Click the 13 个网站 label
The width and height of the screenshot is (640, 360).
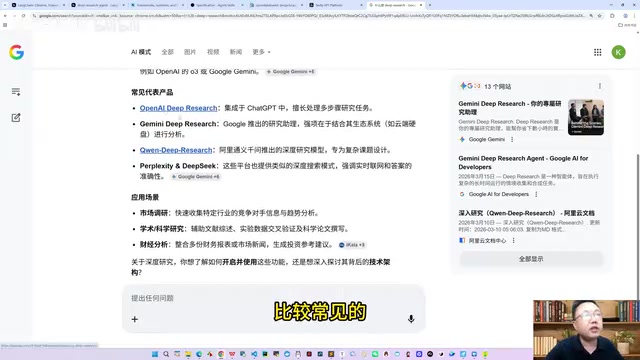click(497, 87)
